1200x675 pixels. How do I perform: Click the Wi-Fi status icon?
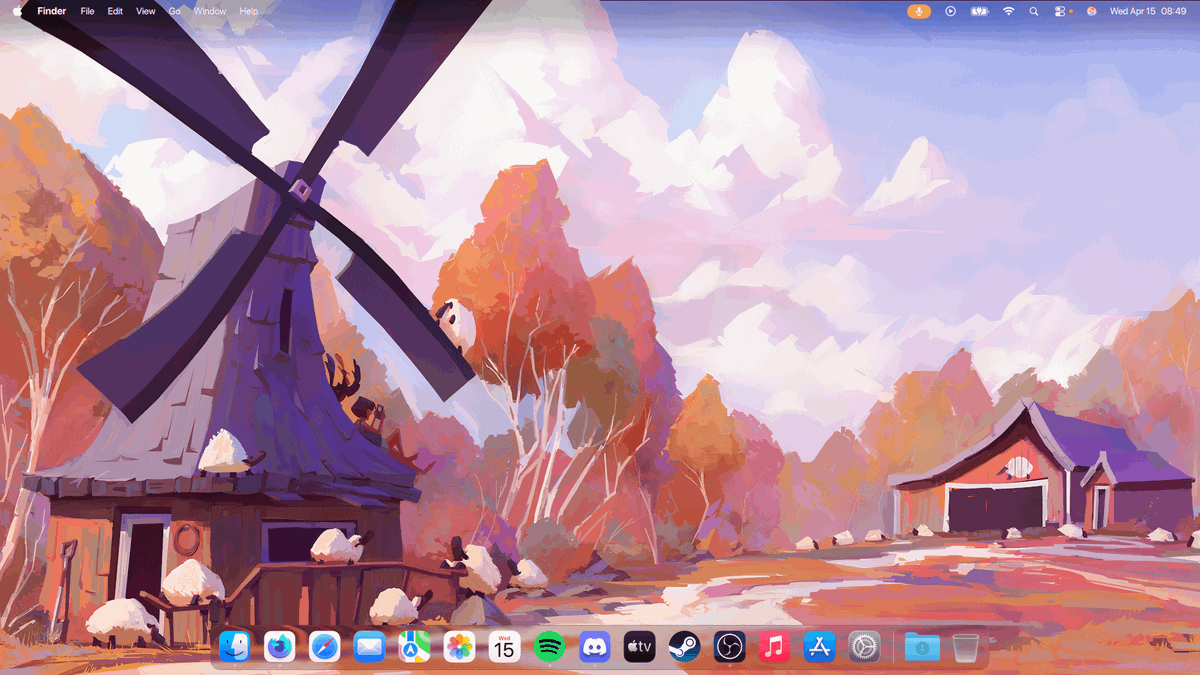(x=1008, y=11)
